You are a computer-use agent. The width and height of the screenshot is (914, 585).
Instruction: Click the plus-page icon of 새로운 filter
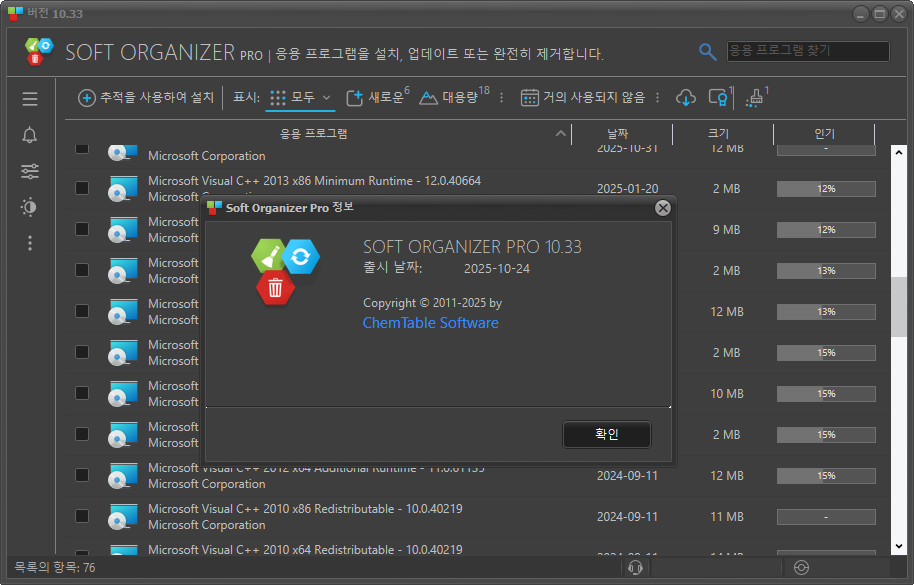click(354, 98)
